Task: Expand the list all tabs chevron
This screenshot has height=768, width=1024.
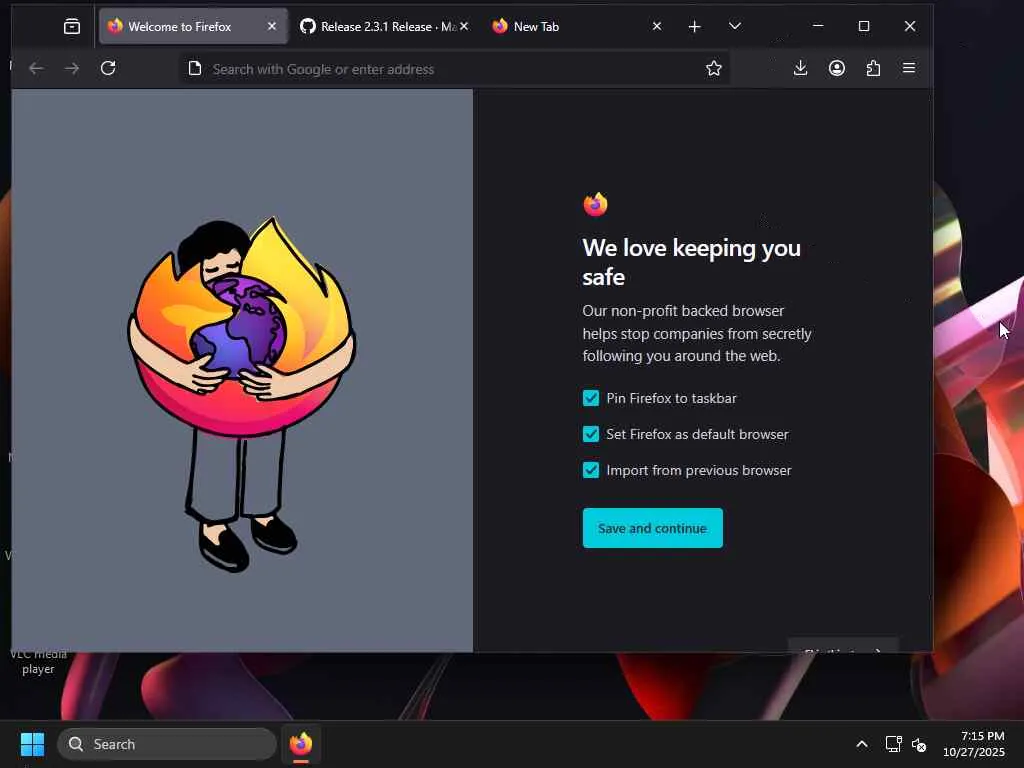Action: pyautogui.click(x=735, y=26)
